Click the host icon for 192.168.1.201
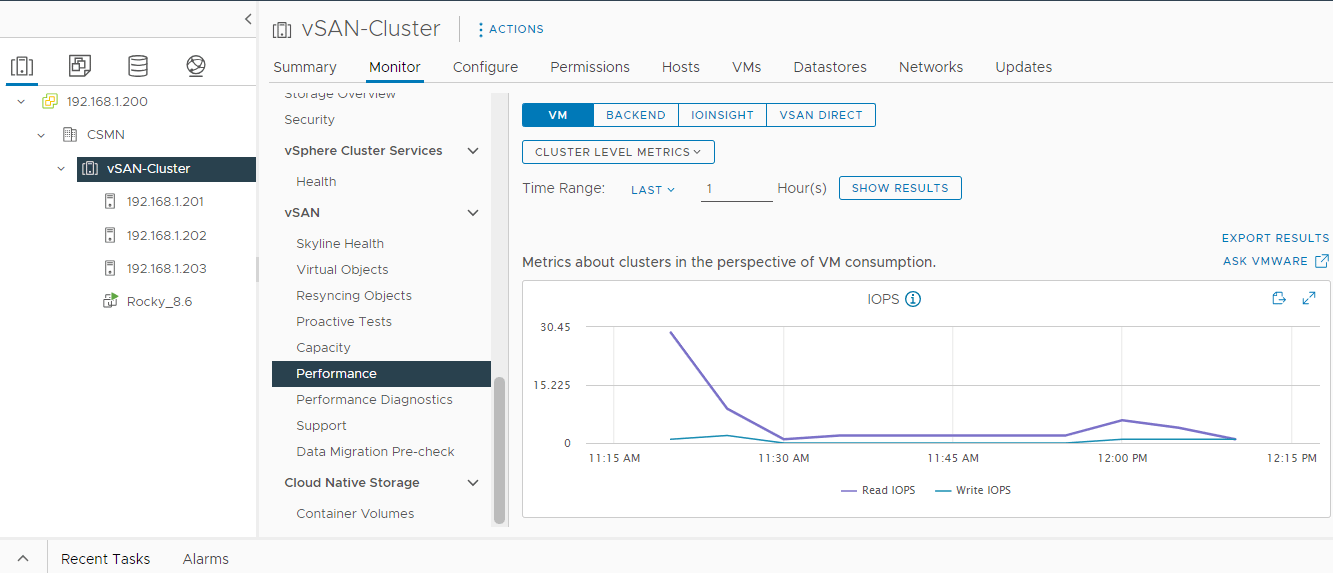Image resolution: width=1333 pixels, height=573 pixels. coord(110,201)
